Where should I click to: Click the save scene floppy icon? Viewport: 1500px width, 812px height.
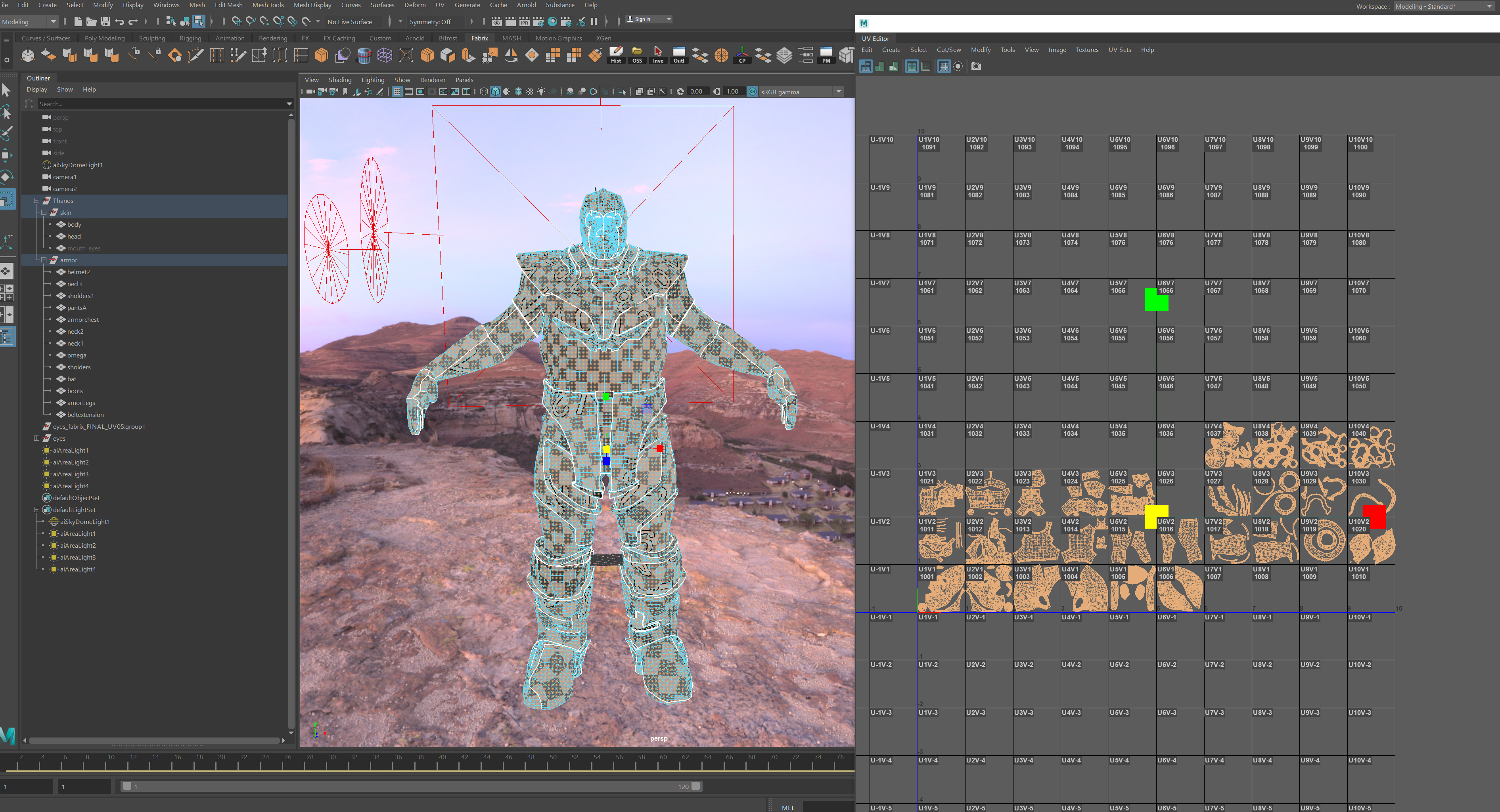105,21
